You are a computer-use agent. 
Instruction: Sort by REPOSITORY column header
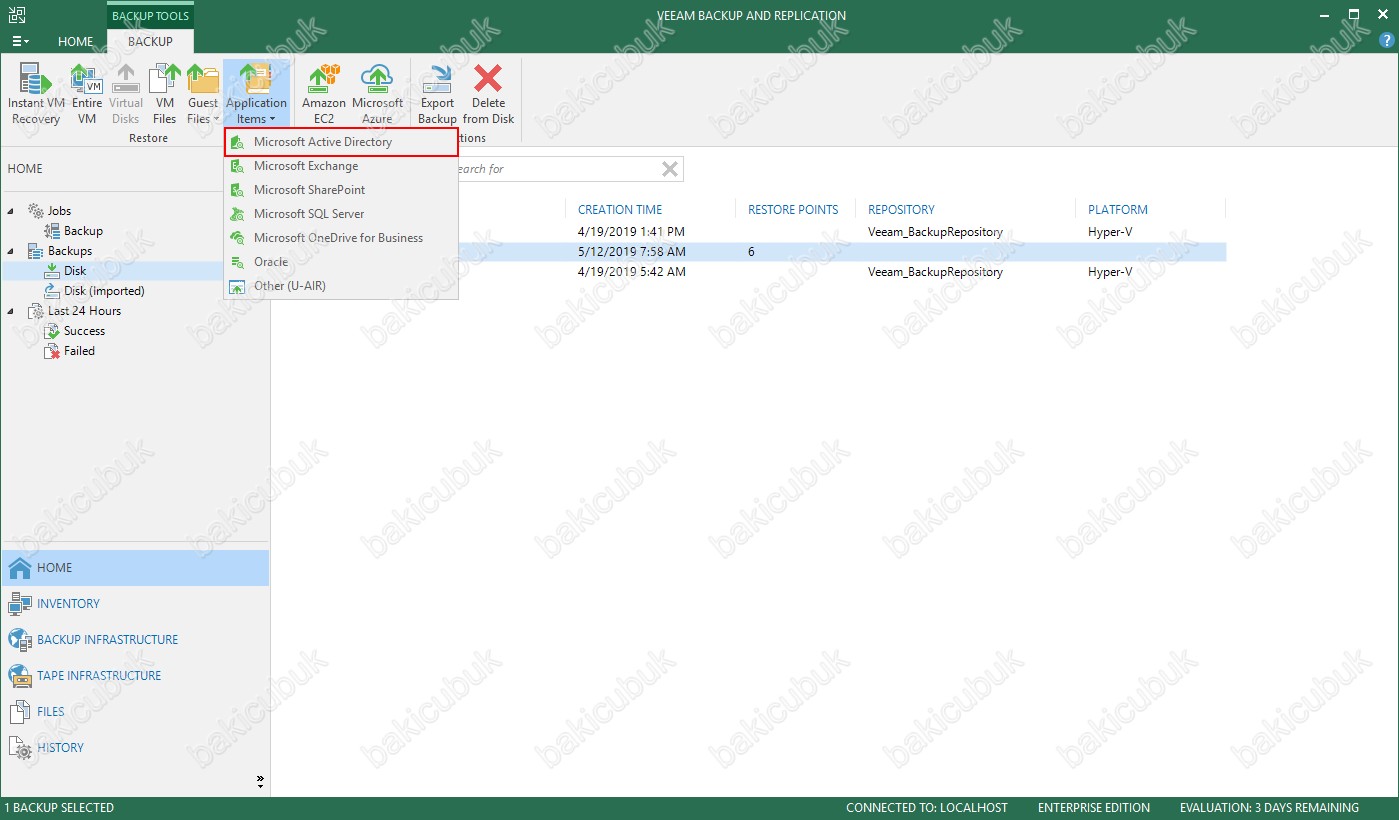coord(901,210)
